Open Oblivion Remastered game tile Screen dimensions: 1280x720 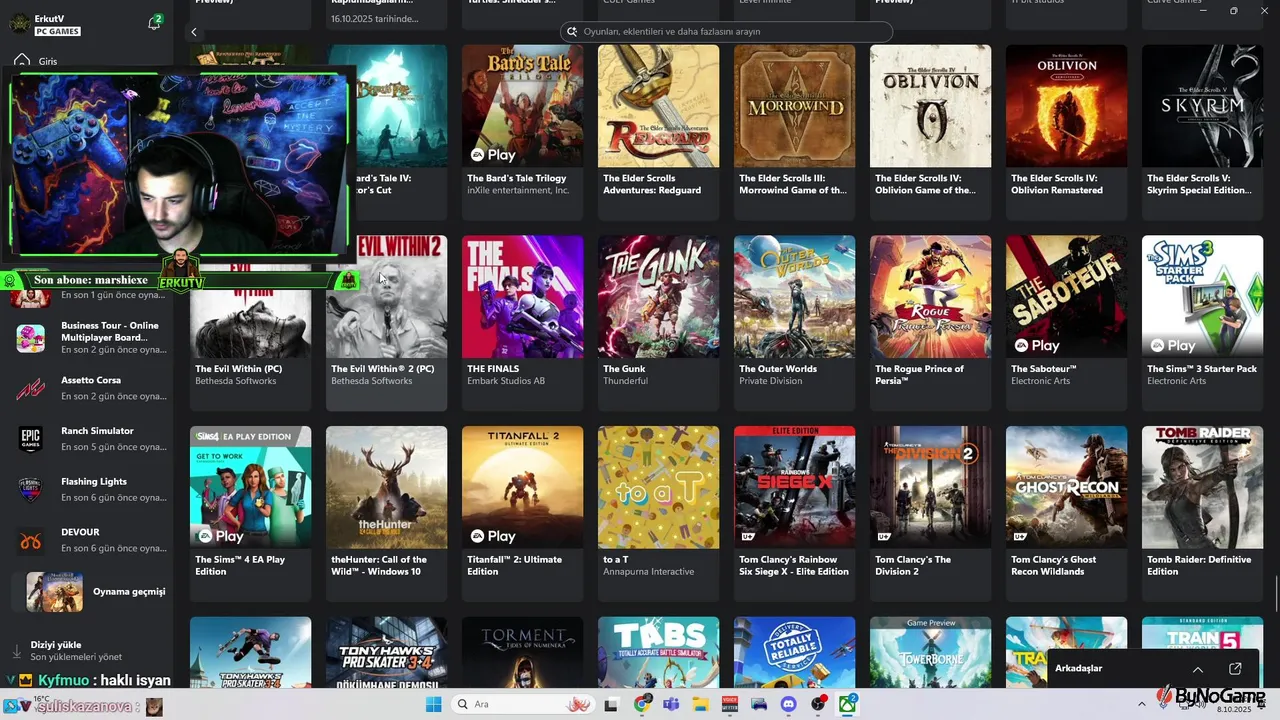click(1066, 132)
